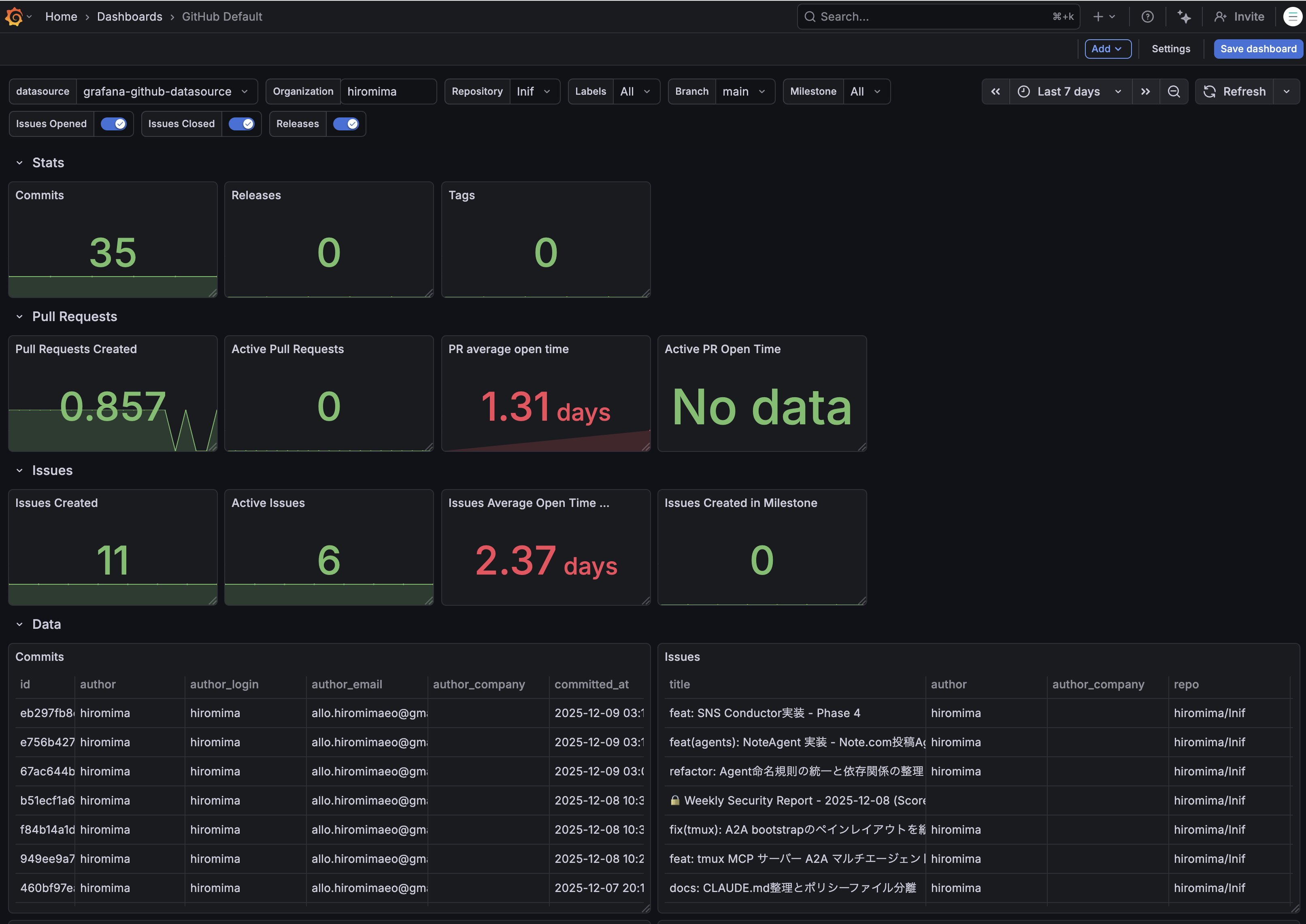Open the user profile avatar menu

1292,17
